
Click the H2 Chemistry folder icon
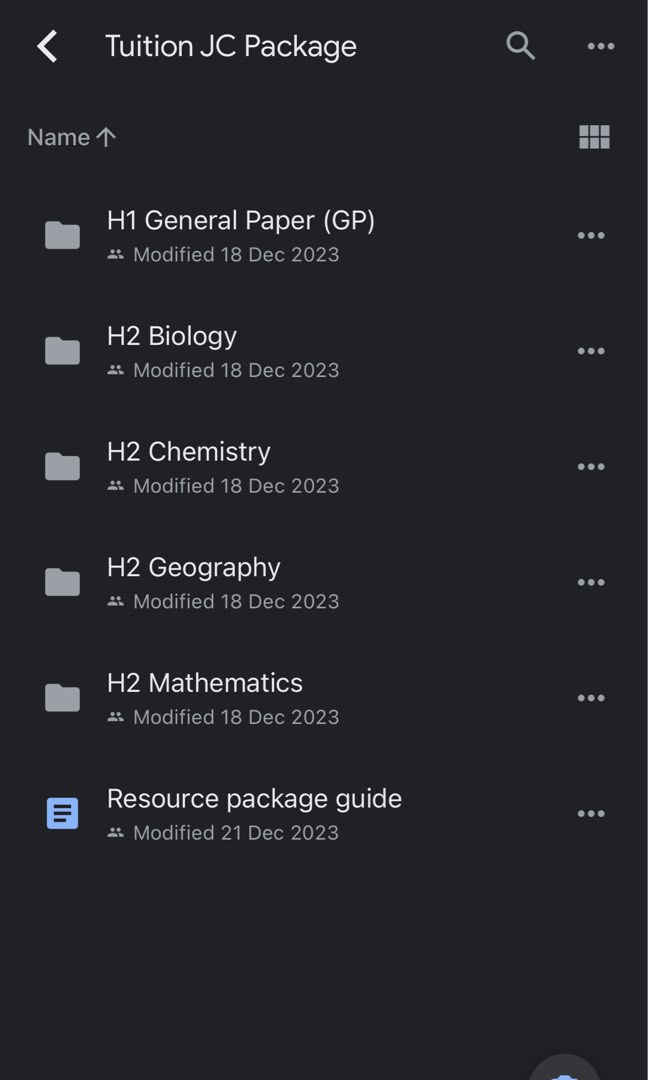point(61,466)
